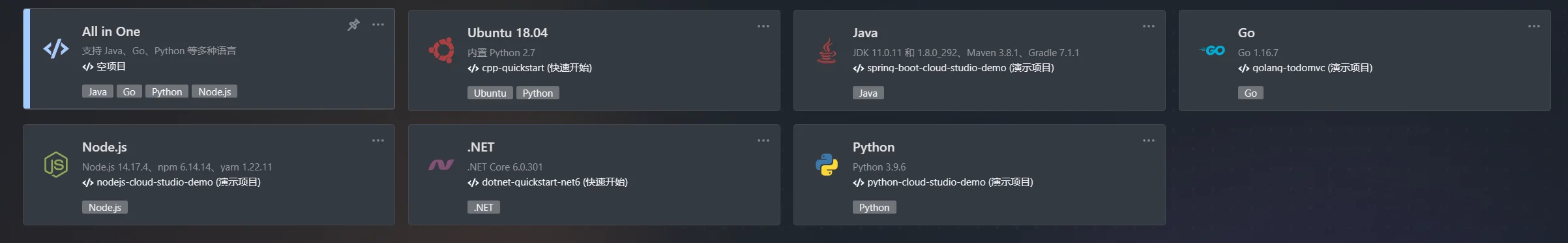
Task: Click the Node.js hexagon icon
Action: pos(56,165)
